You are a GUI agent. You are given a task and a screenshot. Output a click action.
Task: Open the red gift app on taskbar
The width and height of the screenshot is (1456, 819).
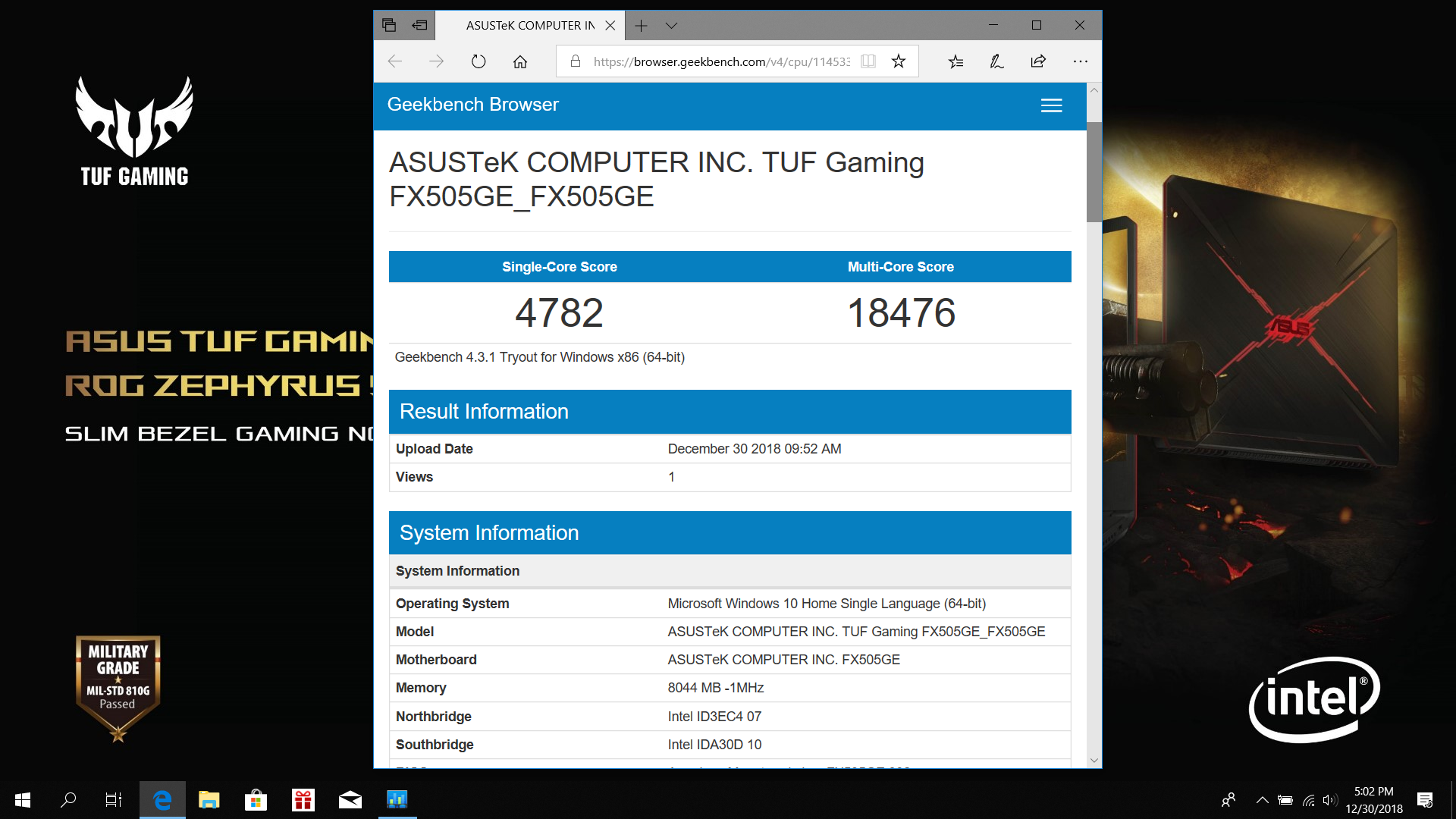point(303,800)
